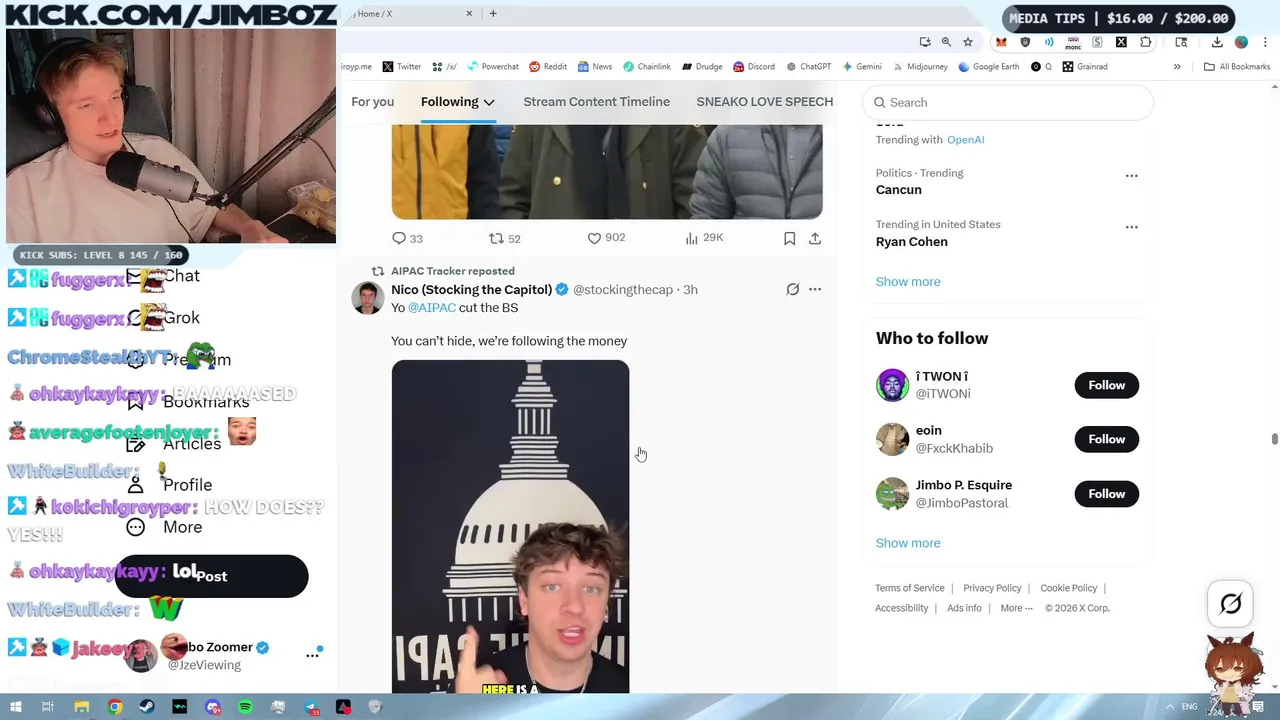Click the Windows Start button
The image size is (1280, 720).
(16, 707)
